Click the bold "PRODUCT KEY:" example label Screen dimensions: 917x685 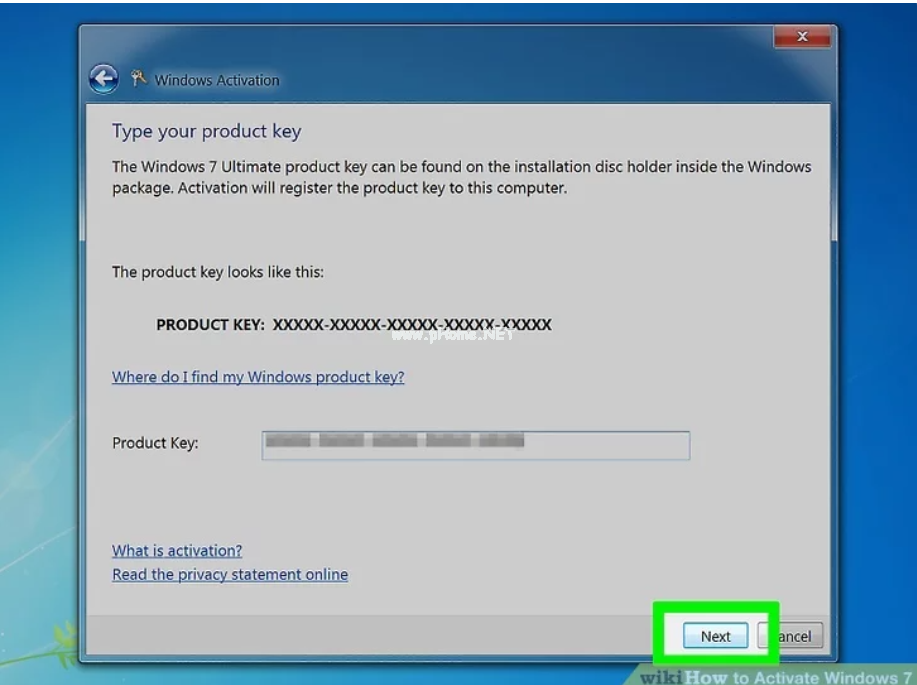pos(210,325)
